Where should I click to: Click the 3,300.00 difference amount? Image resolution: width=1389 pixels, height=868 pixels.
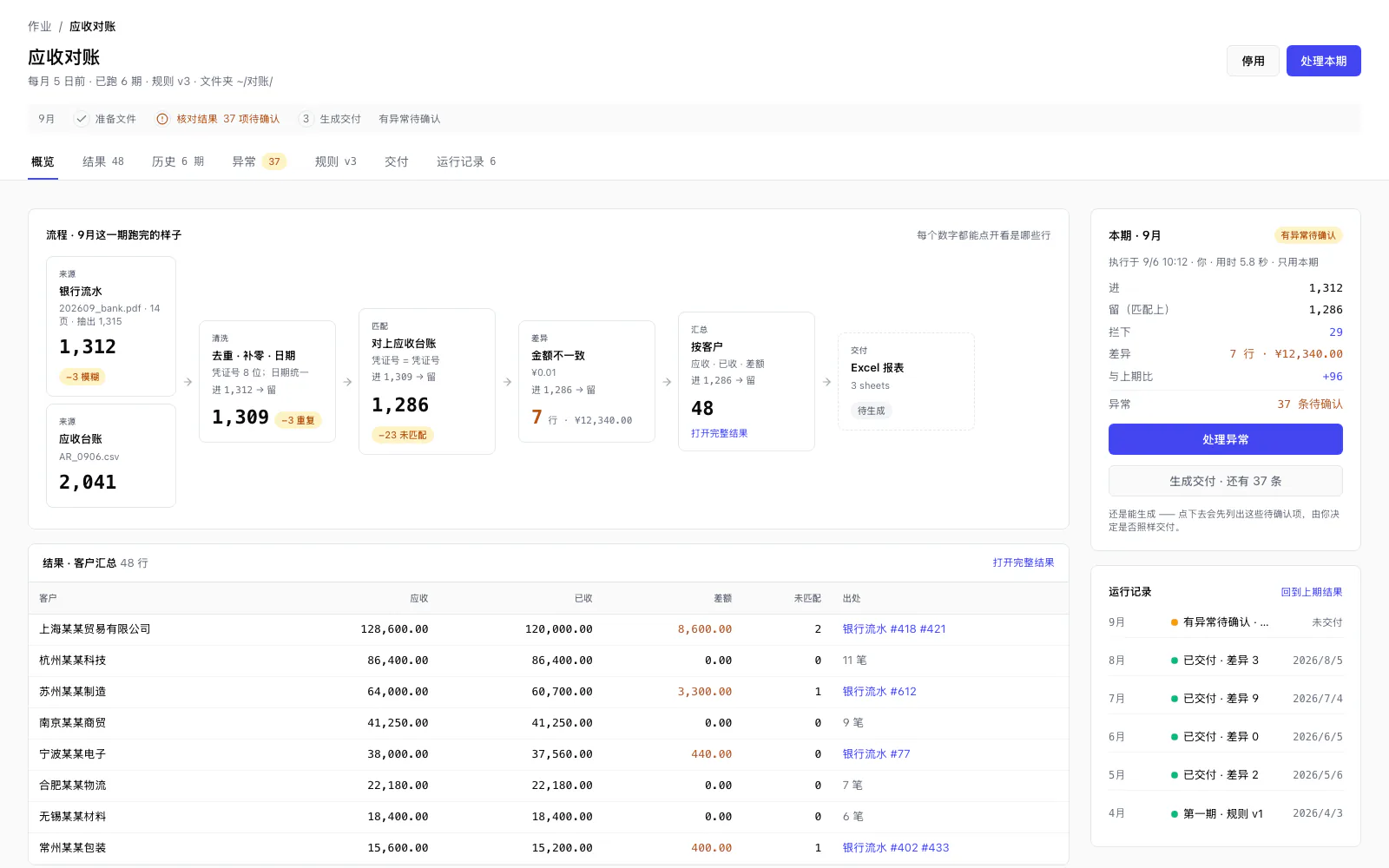click(x=705, y=692)
